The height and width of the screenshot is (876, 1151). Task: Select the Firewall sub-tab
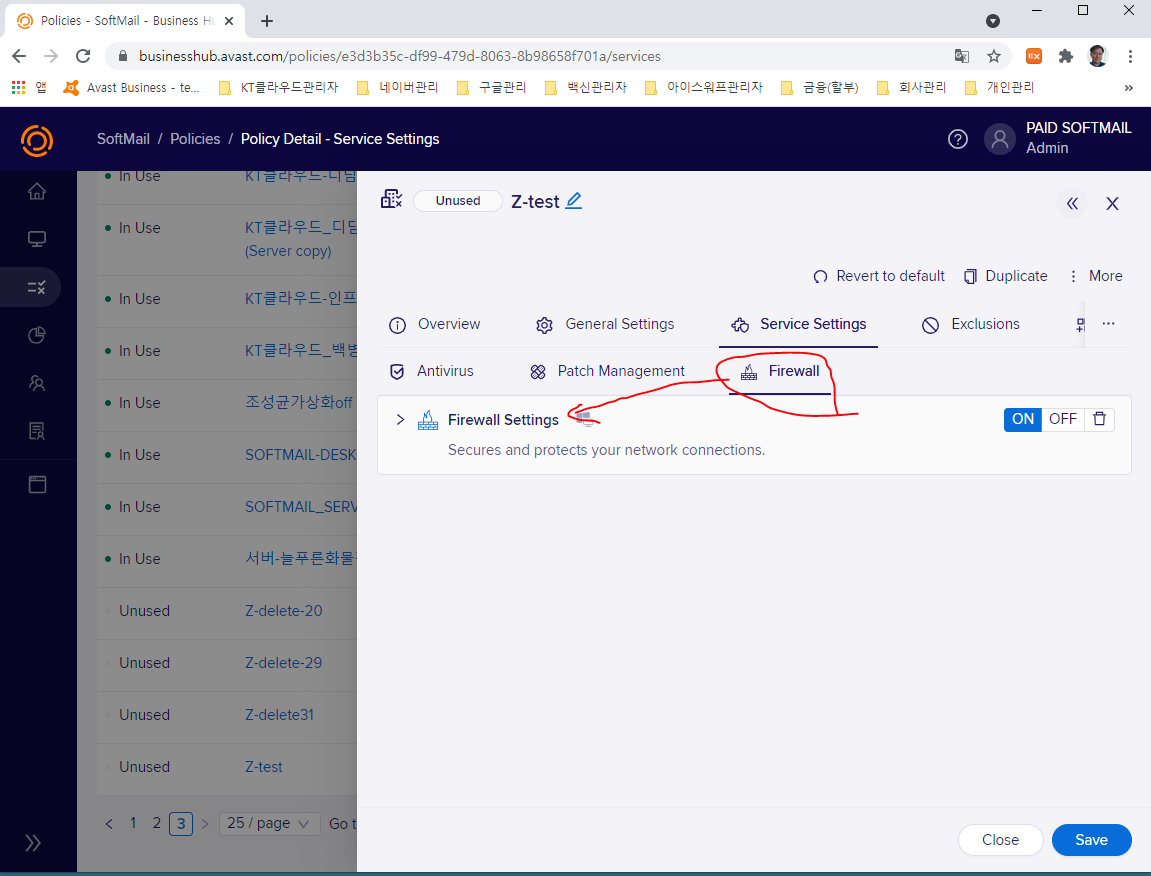click(780, 372)
